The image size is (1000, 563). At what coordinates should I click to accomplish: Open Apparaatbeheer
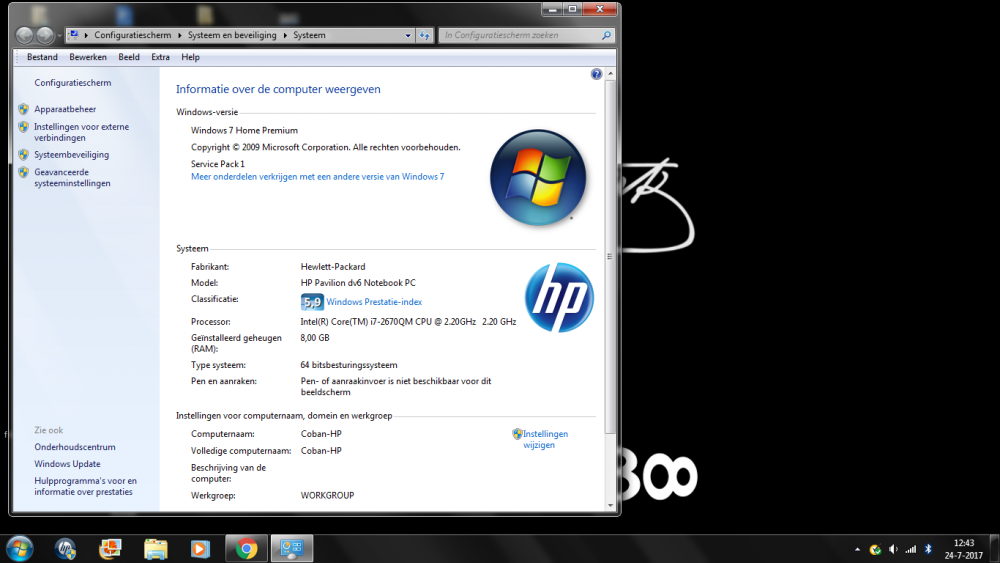click(65, 109)
